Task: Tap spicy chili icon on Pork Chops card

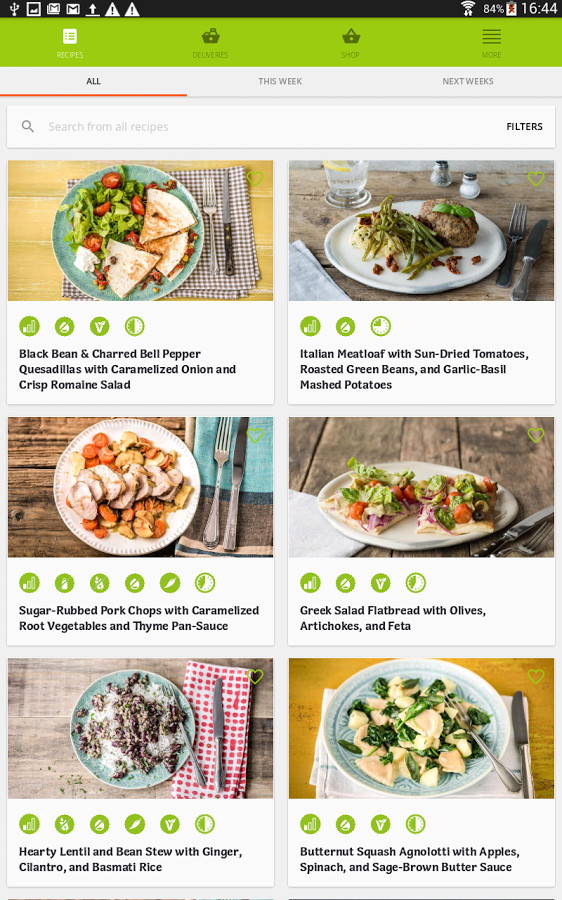Action: (x=169, y=583)
